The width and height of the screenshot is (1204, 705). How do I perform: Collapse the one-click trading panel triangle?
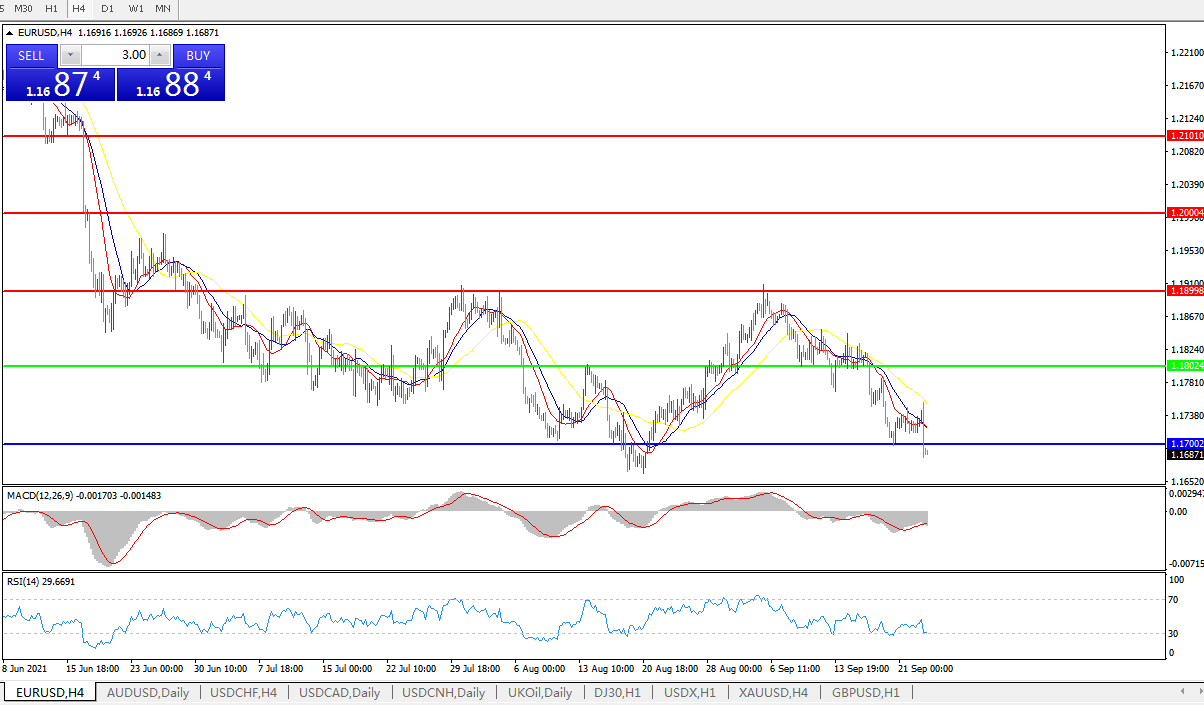pyautogui.click(x=10, y=33)
